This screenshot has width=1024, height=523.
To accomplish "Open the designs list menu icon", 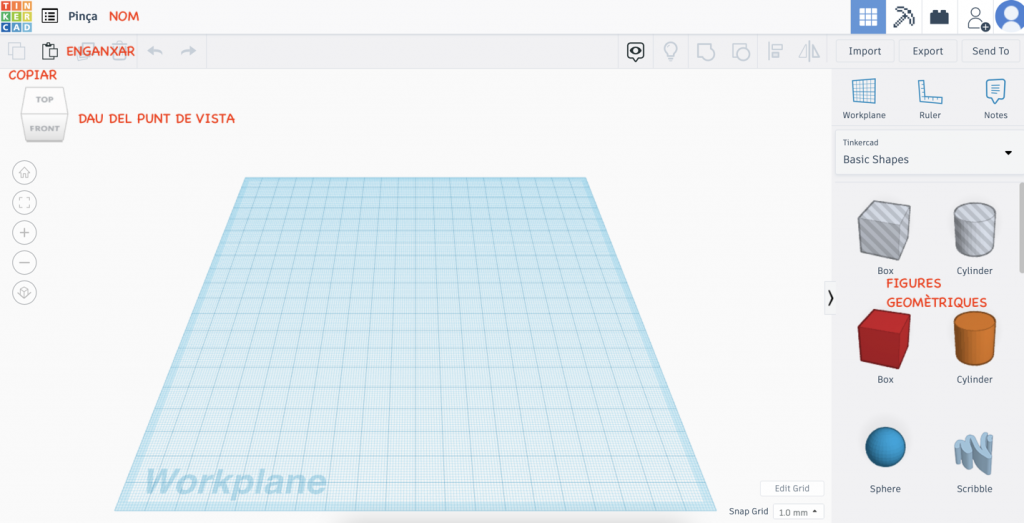I will (x=50, y=17).
